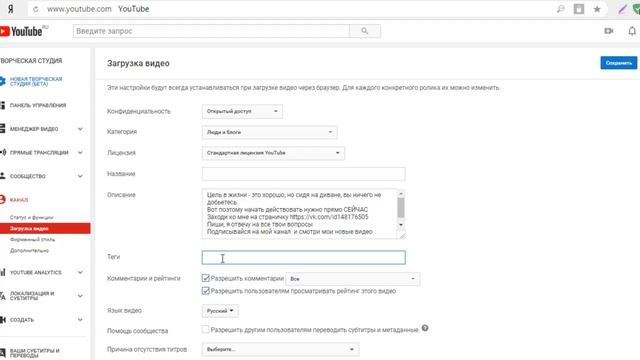Open Ваши субтитры и переводы
Image resolution: width=640 pixels, height=360 pixels.
(35, 353)
